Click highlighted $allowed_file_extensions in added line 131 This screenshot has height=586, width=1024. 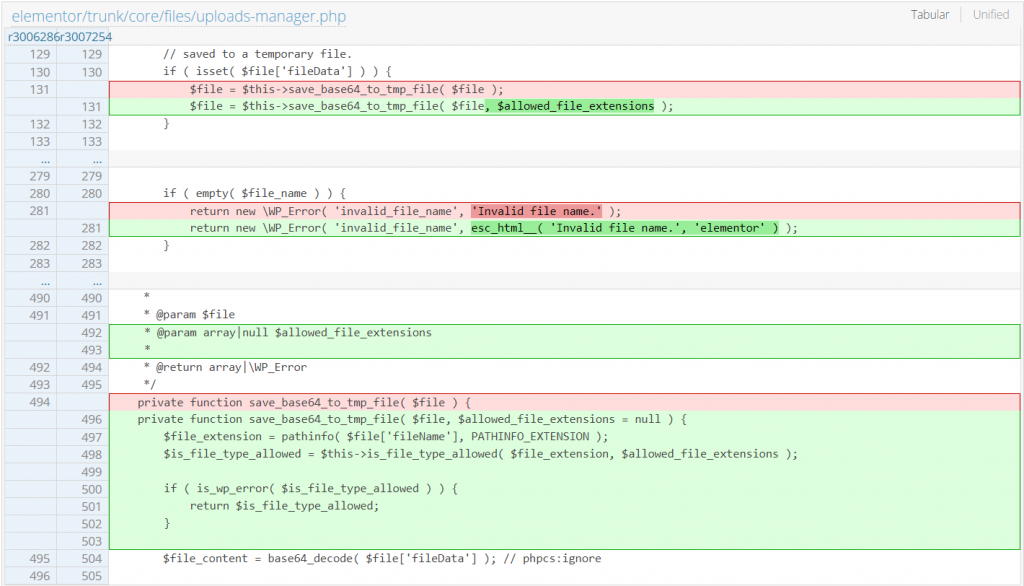[570, 106]
